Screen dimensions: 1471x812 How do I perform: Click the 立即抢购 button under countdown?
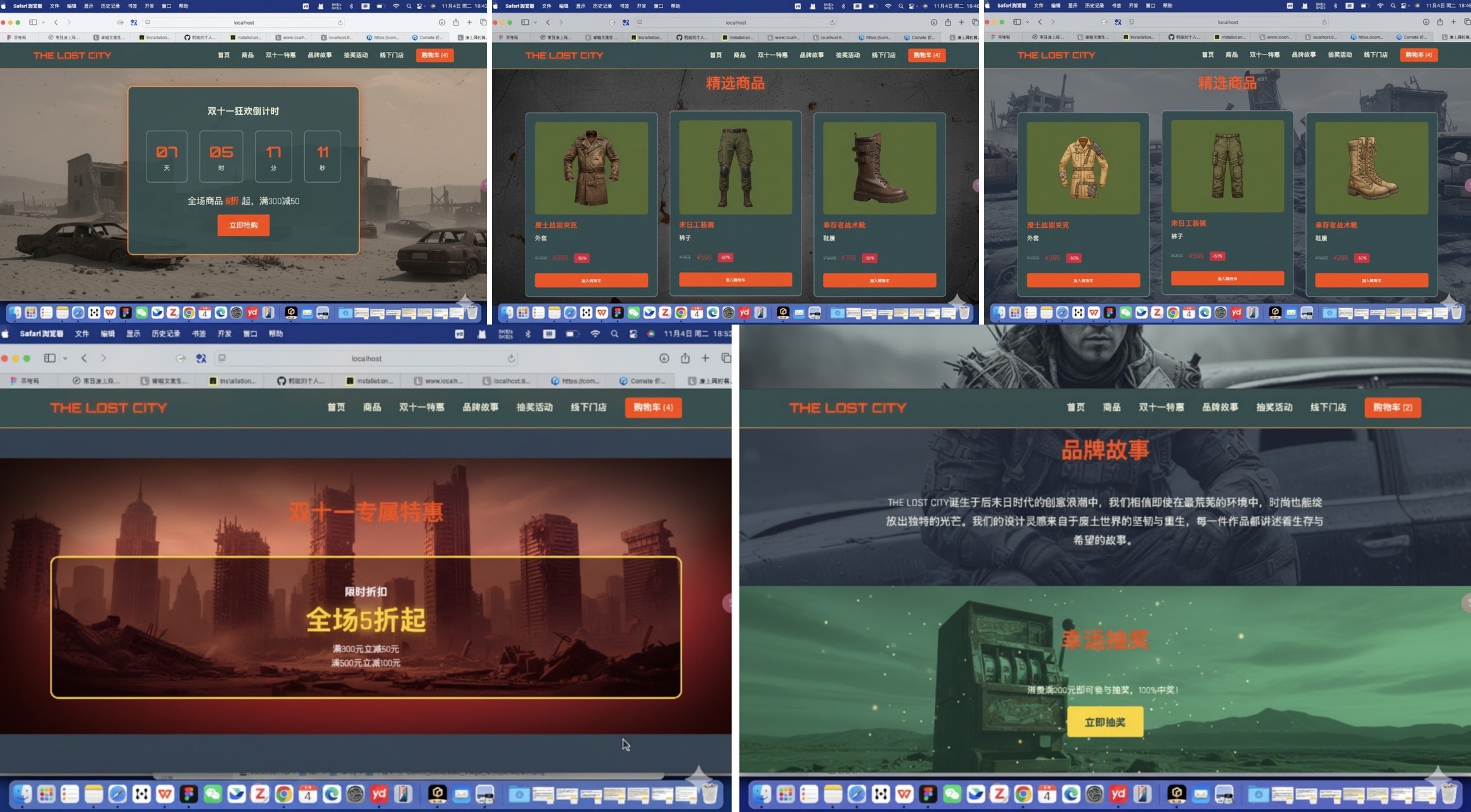(243, 226)
